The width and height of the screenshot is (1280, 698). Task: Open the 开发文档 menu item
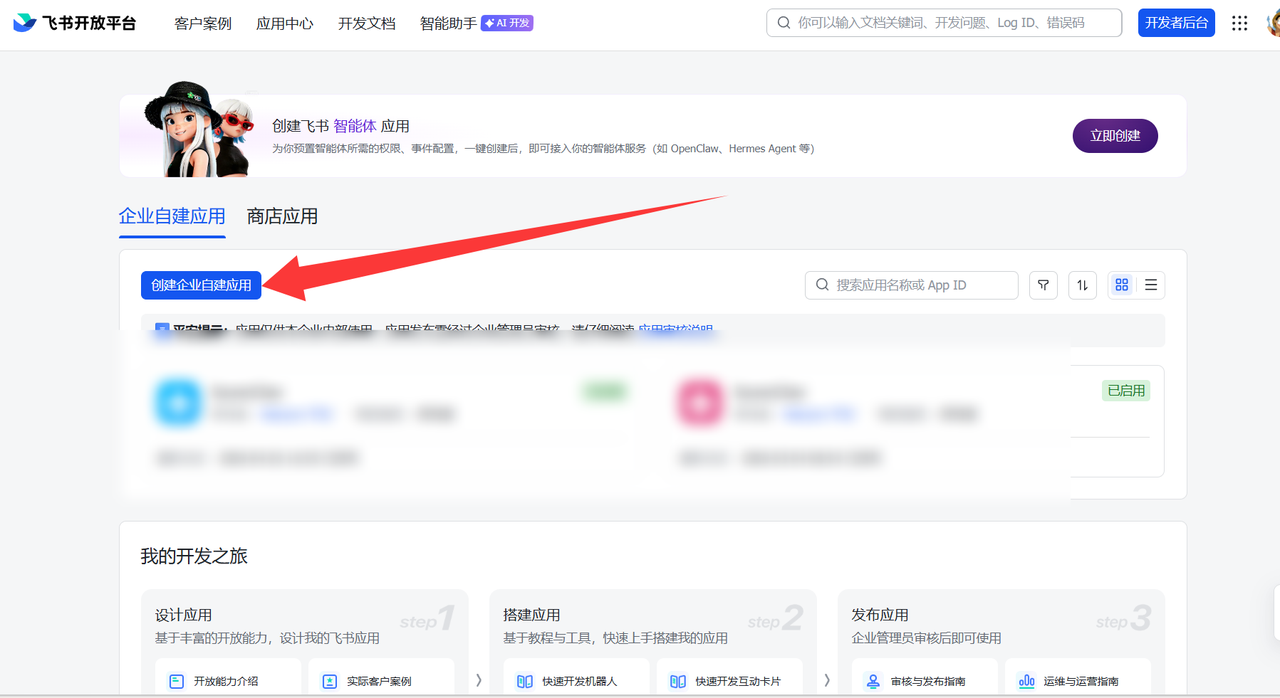click(x=367, y=23)
